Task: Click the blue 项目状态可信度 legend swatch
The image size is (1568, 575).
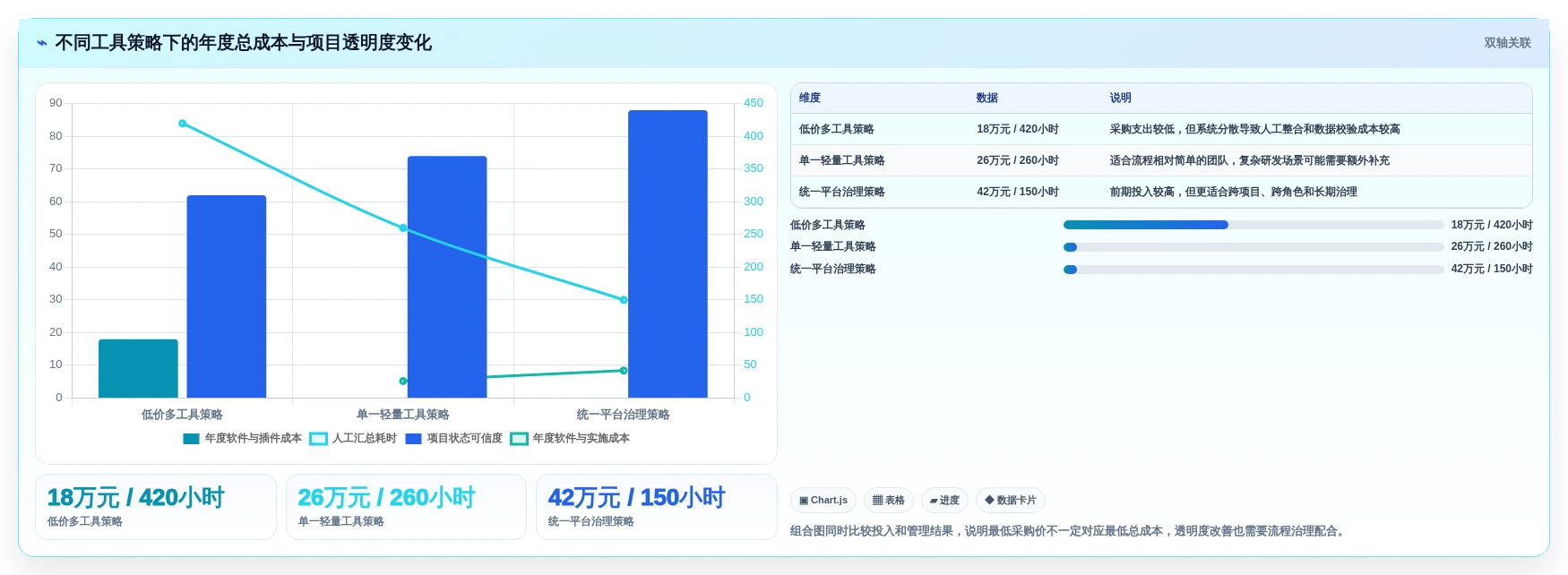Action: 413,439
